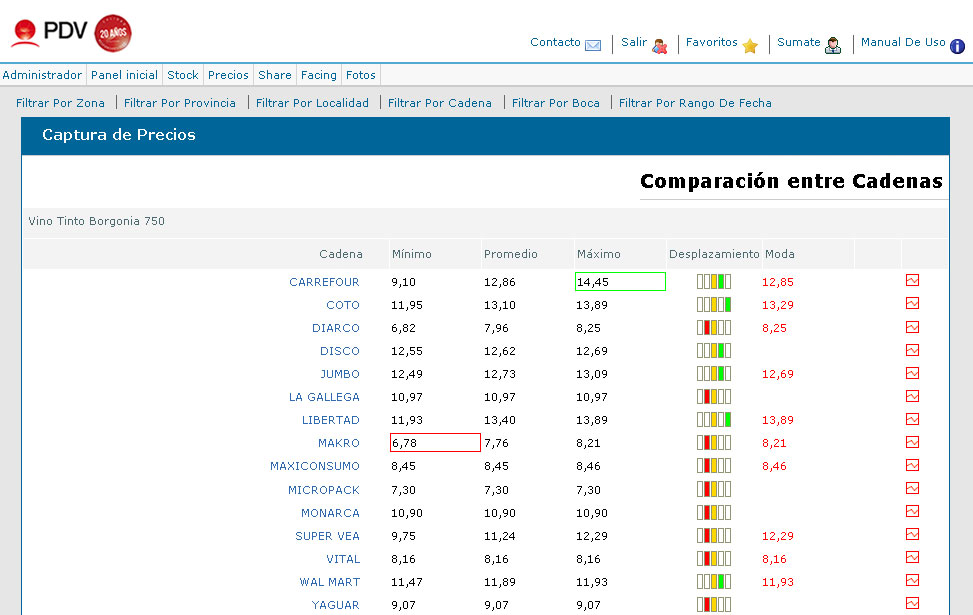Viewport: 973px width, 615px height.
Task: Open the VITAL chain link
Action: 343,559
